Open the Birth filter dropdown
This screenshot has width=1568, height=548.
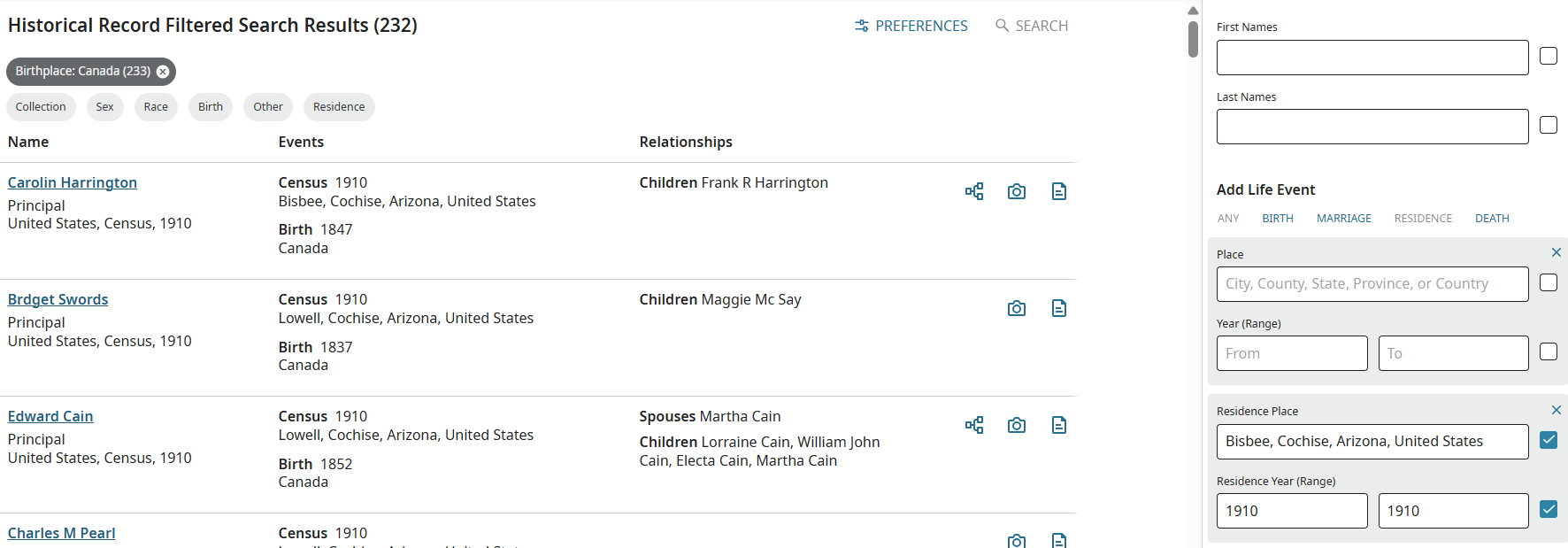(211, 107)
